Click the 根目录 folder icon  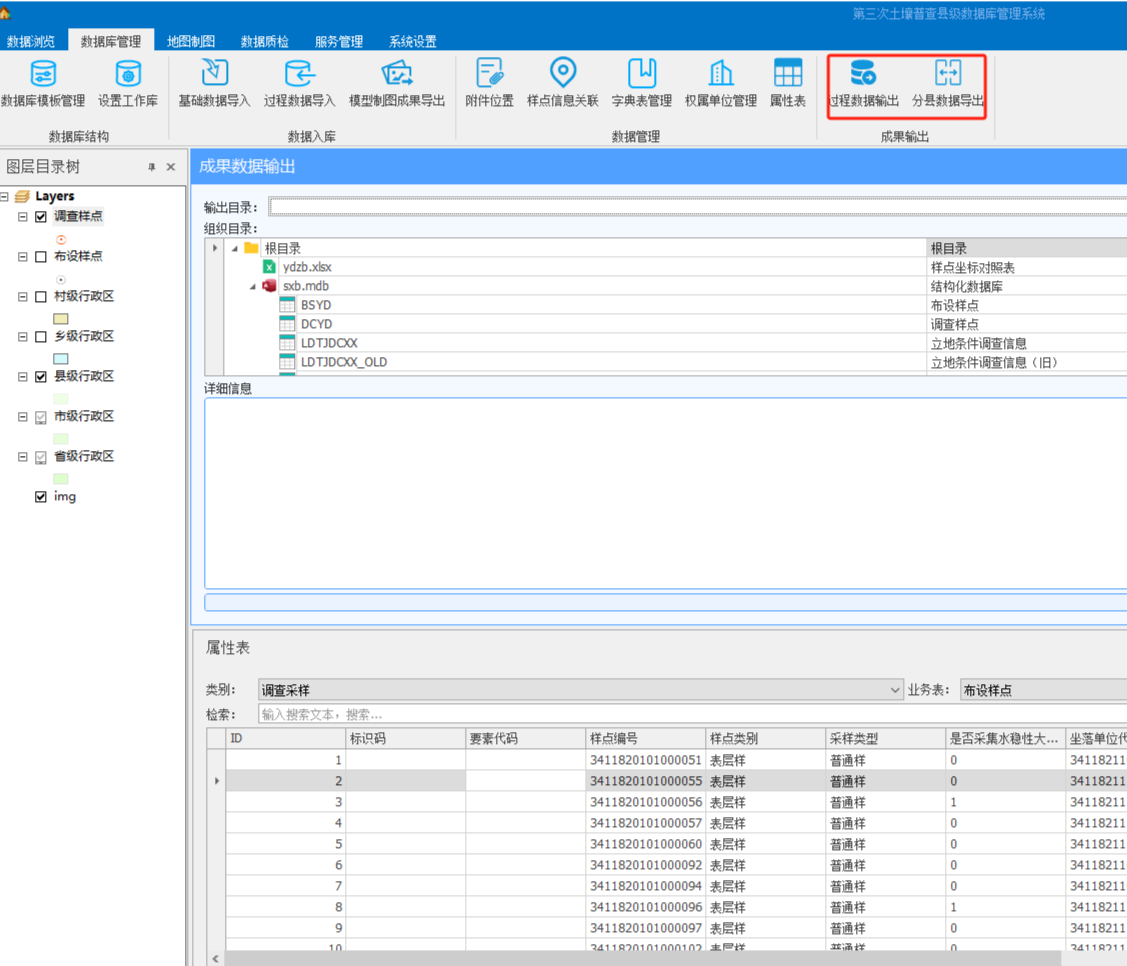pos(251,248)
